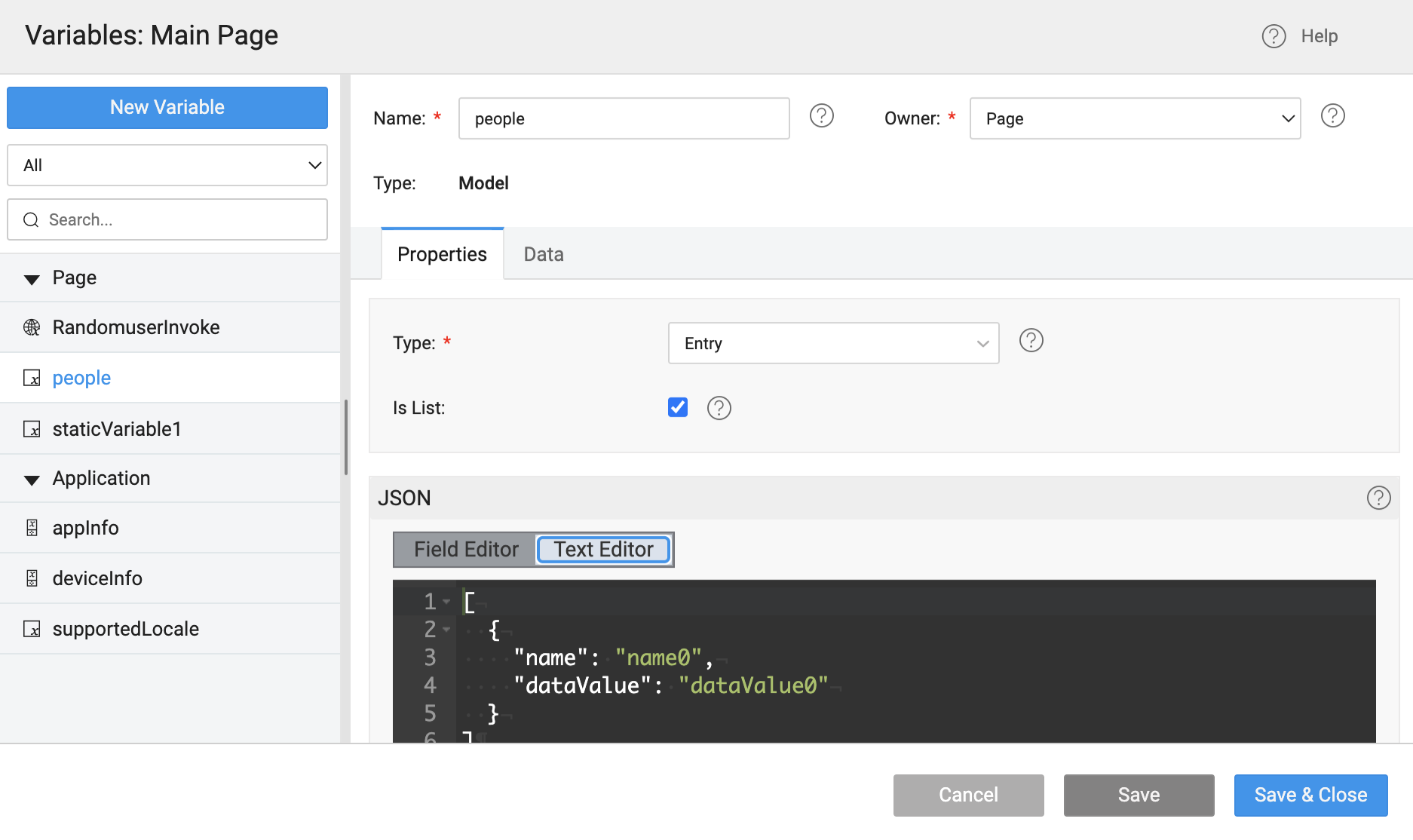
Task: Select the Text Editor toggle
Action: 603,550
